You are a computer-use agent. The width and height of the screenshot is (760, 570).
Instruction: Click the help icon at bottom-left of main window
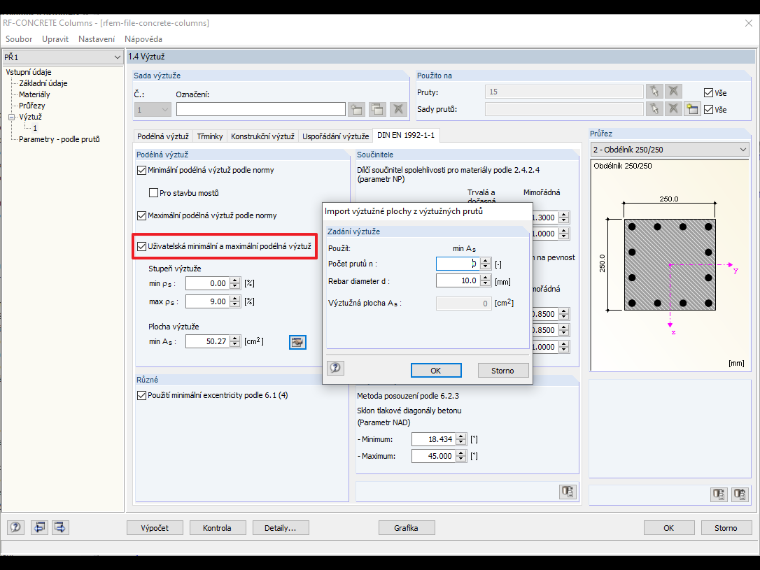click(16, 527)
